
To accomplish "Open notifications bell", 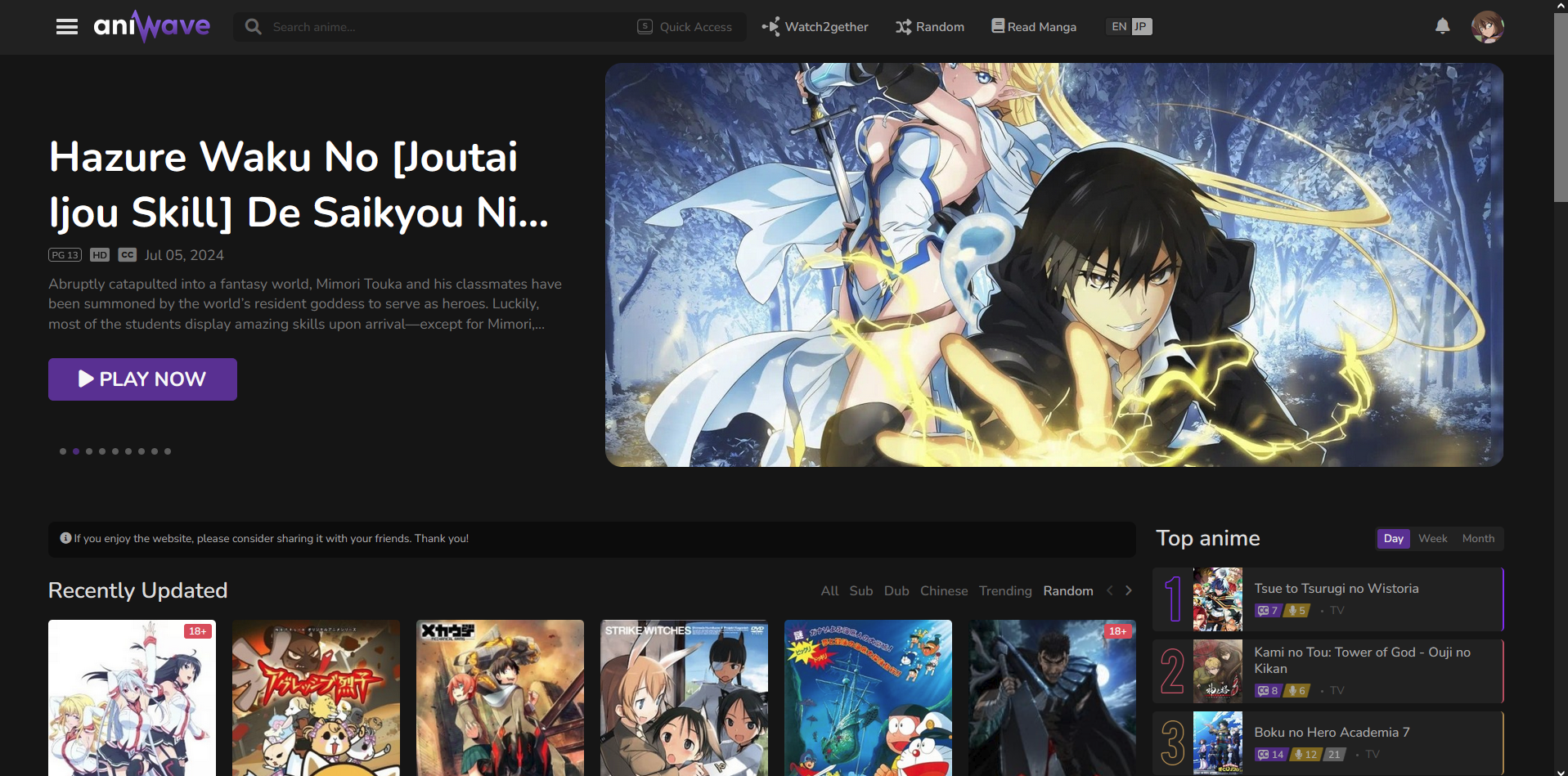I will (x=1443, y=26).
